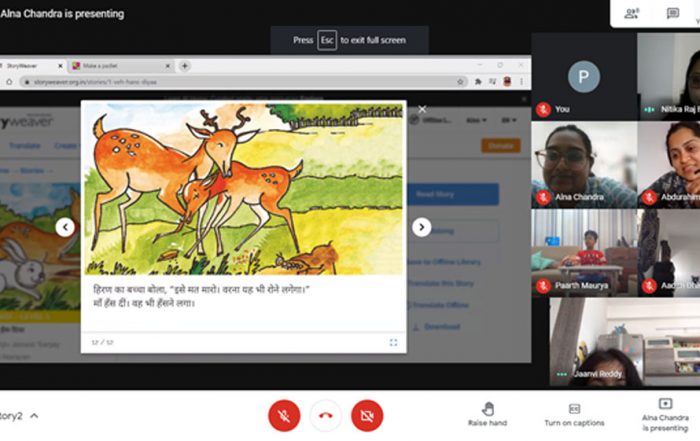Go to the previous story page arrow
Viewport: 700px width, 441px height.
65,227
